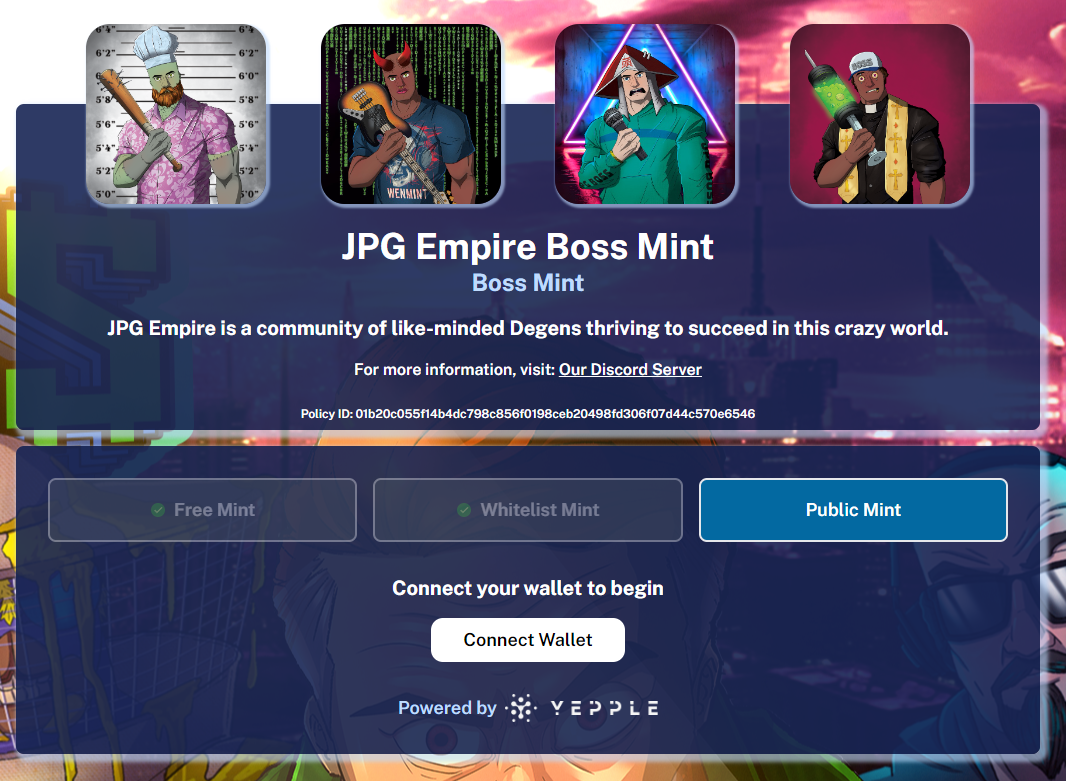Click the Powered by label
1066x781 pixels.
[447, 708]
